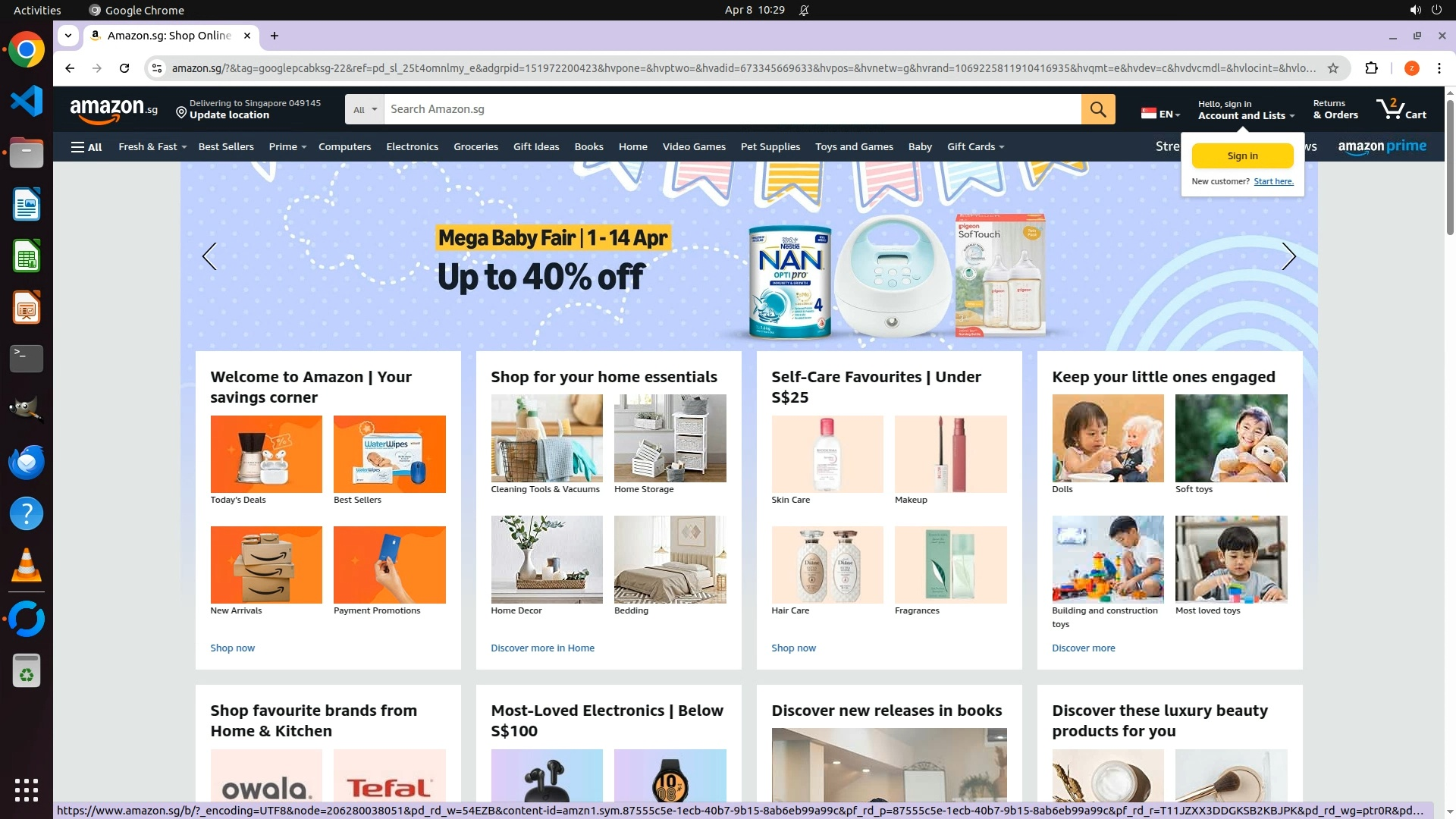The height and width of the screenshot is (819, 1456).
Task: Open Chrome extensions puzzle icon
Action: tap(1371, 68)
